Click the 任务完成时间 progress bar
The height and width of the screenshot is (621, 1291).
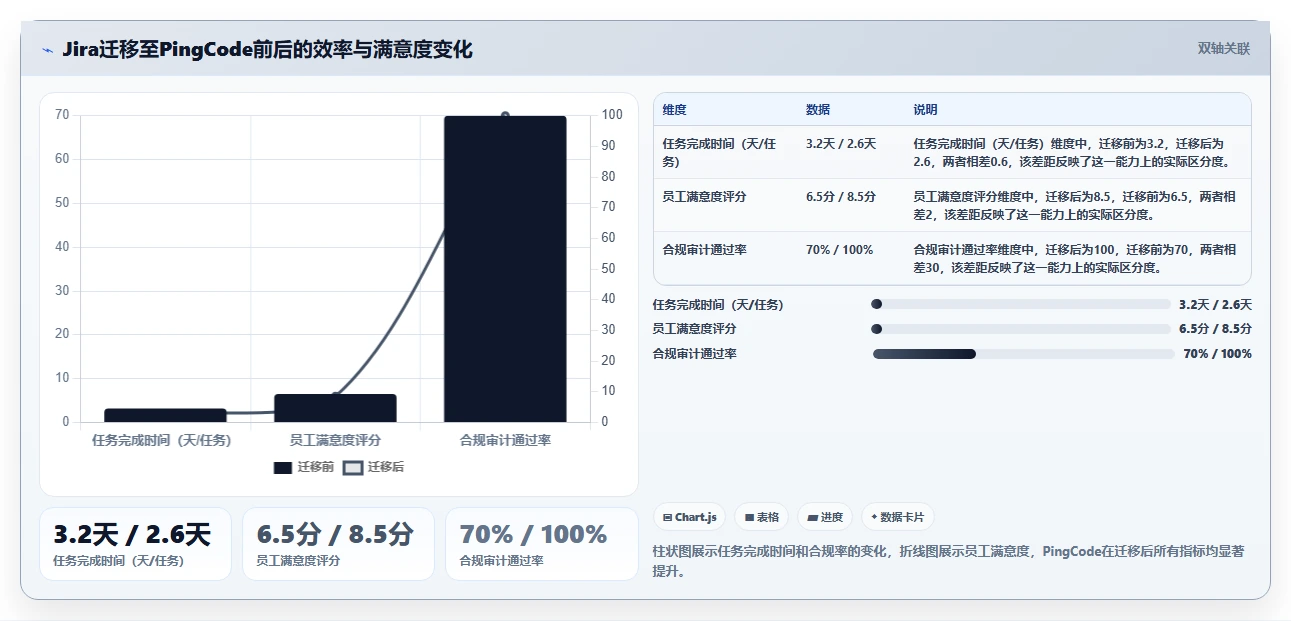pyautogui.click(x=1021, y=304)
